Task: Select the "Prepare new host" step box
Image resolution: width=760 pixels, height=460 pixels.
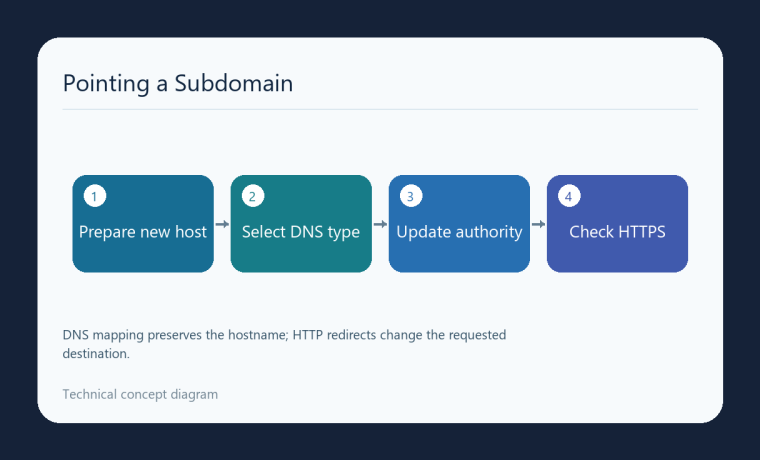Action: tap(143, 224)
